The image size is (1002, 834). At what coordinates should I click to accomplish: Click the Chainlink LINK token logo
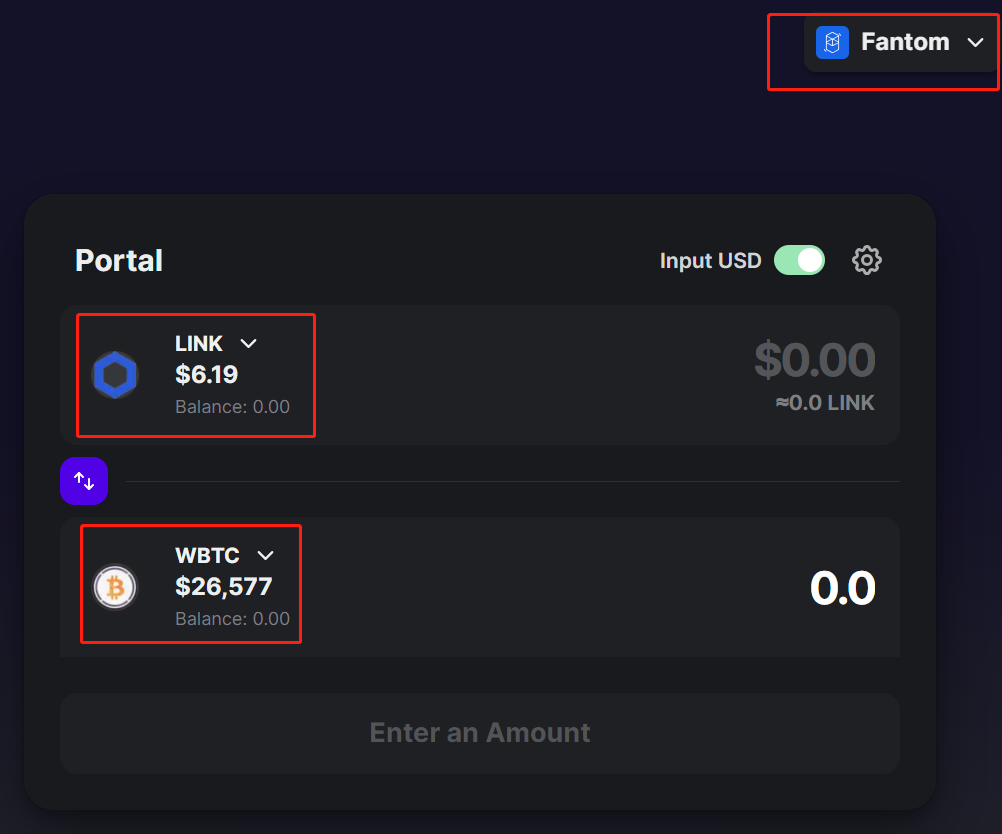[115, 375]
